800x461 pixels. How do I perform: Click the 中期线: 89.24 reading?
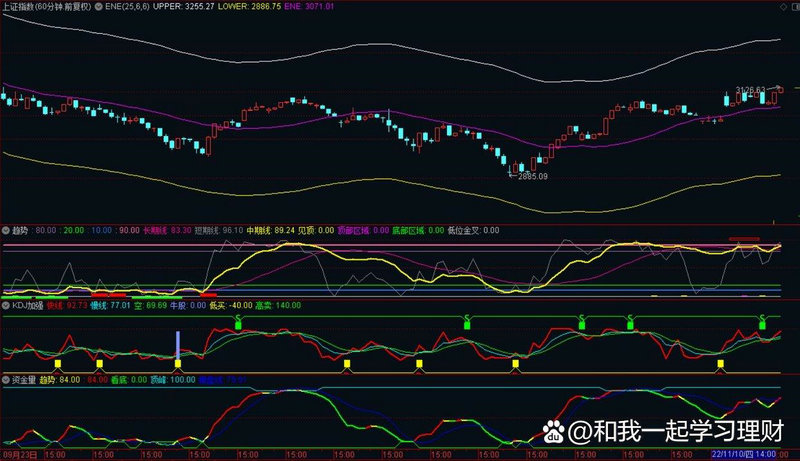270,230
